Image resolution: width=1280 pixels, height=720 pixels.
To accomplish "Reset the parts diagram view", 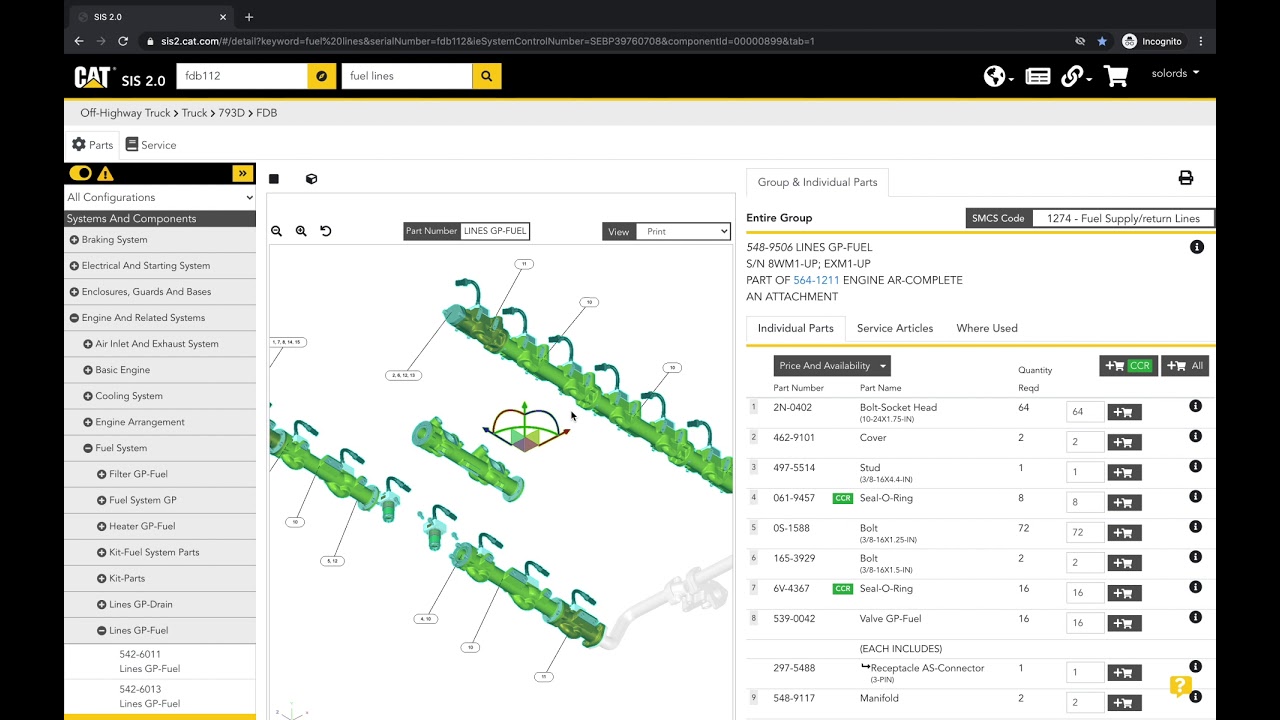I will (x=325, y=231).
